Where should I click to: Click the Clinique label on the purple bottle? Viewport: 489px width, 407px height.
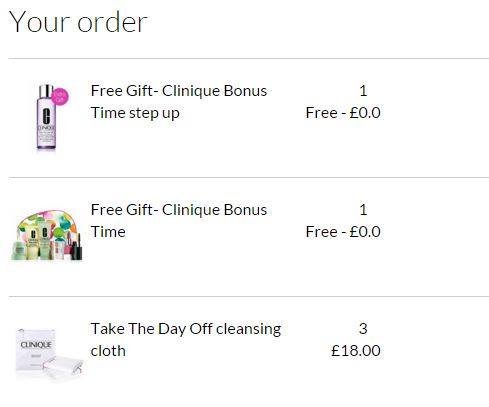(46, 128)
